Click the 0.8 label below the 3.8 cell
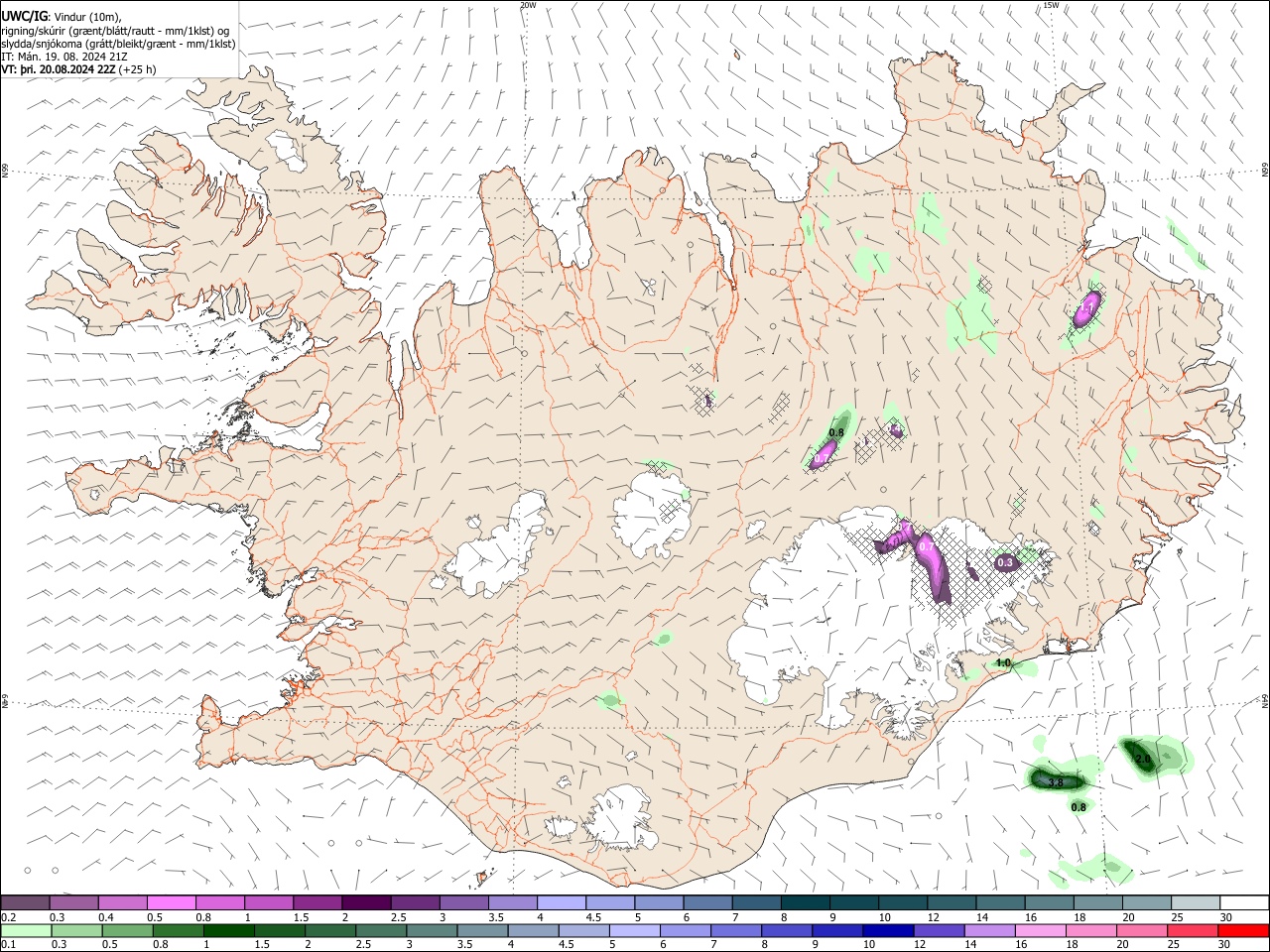The image size is (1270, 952). pyautogui.click(x=1079, y=807)
